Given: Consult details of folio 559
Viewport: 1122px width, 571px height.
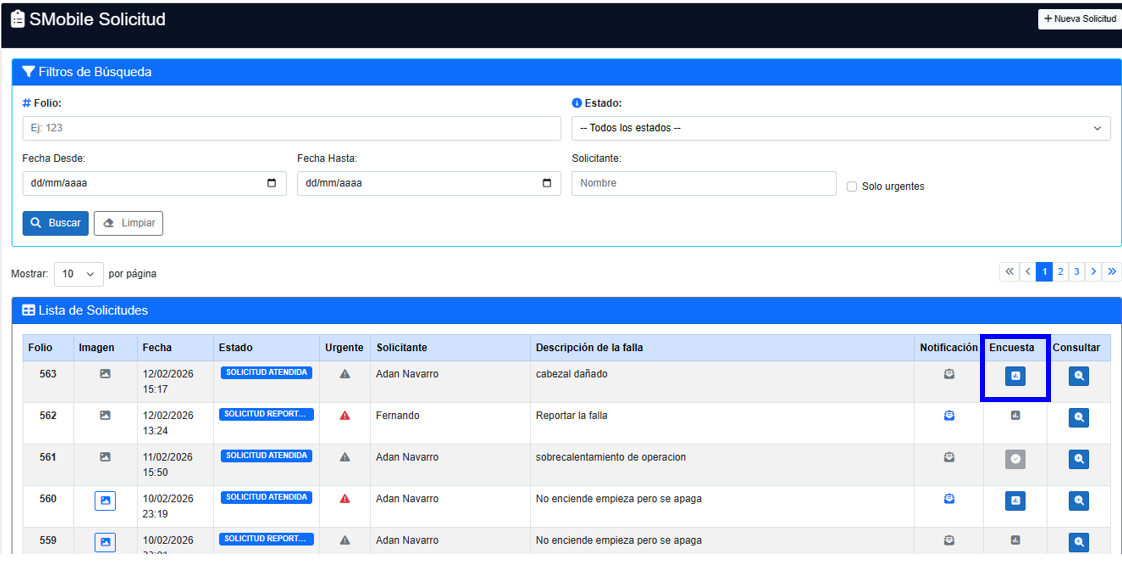Looking at the screenshot, I should [1079, 542].
